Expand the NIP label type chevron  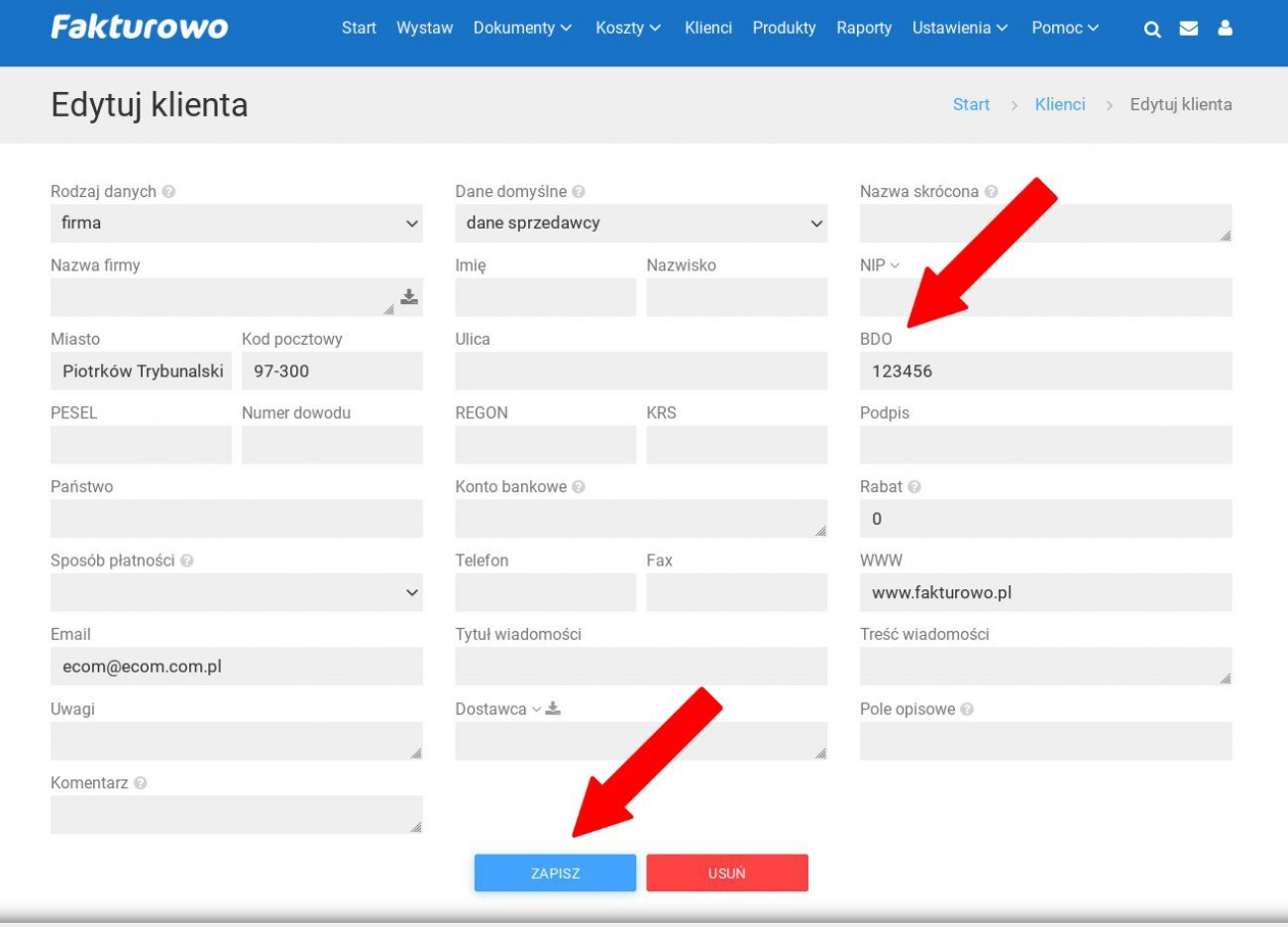[895, 265]
